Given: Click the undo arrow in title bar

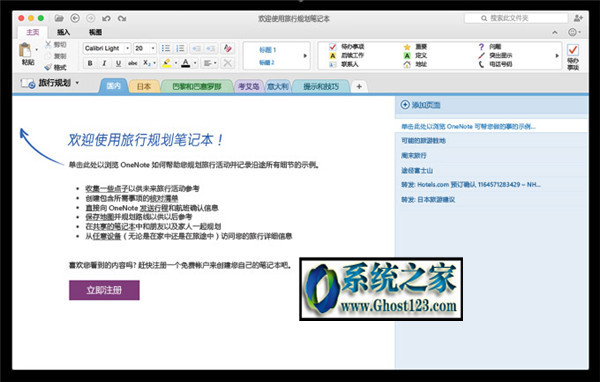Looking at the screenshot, I should coord(106,18).
